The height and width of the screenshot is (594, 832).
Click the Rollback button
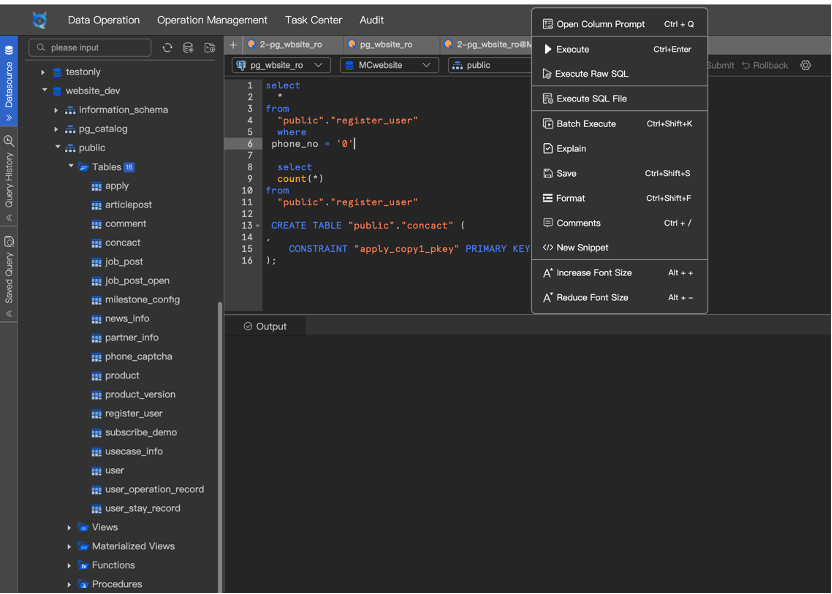[765, 65]
